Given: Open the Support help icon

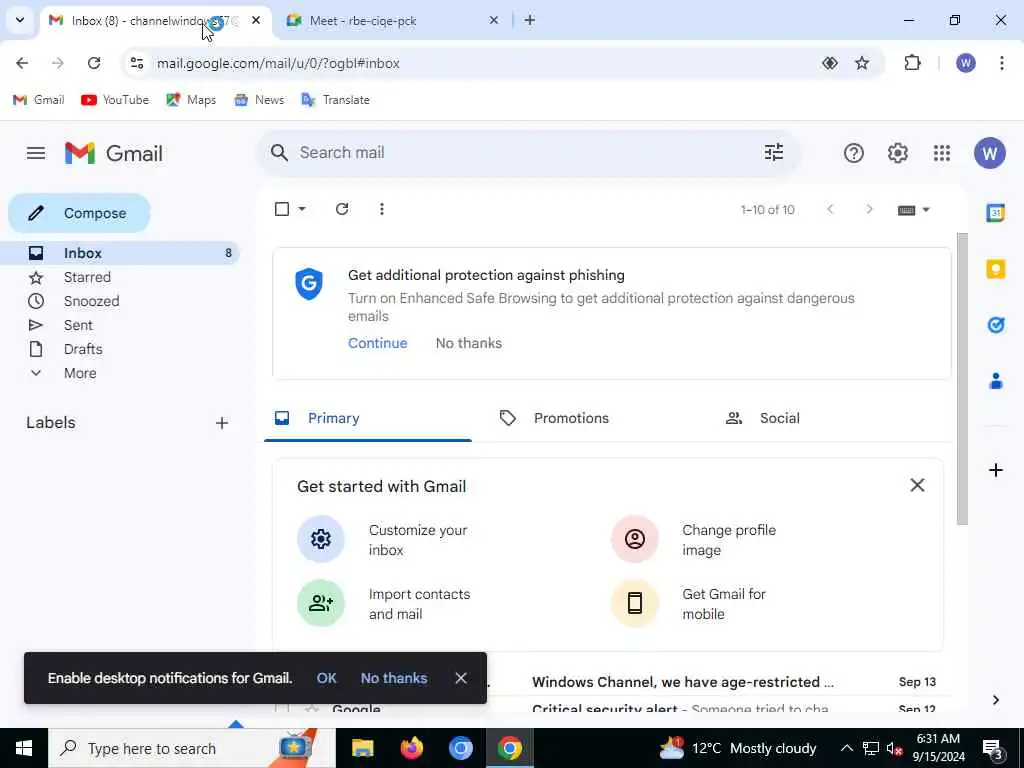Looking at the screenshot, I should pyautogui.click(x=854, y=153).
